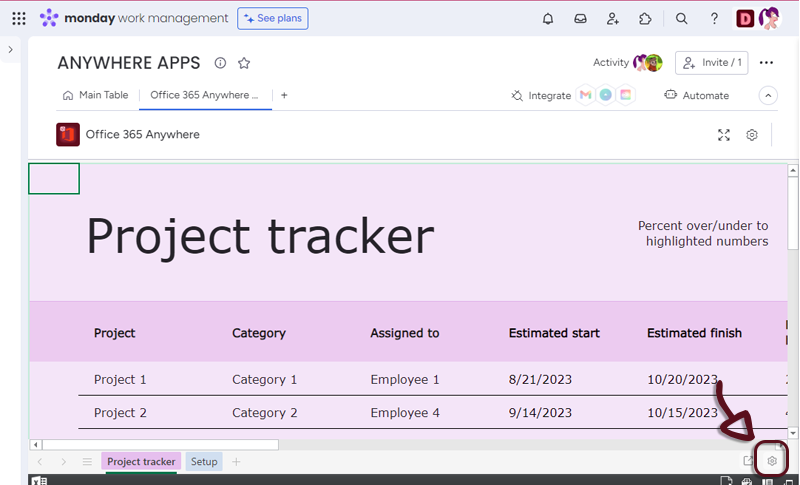Add a new board view with plus
Screen dimensions: 800x485
point(284,95)
